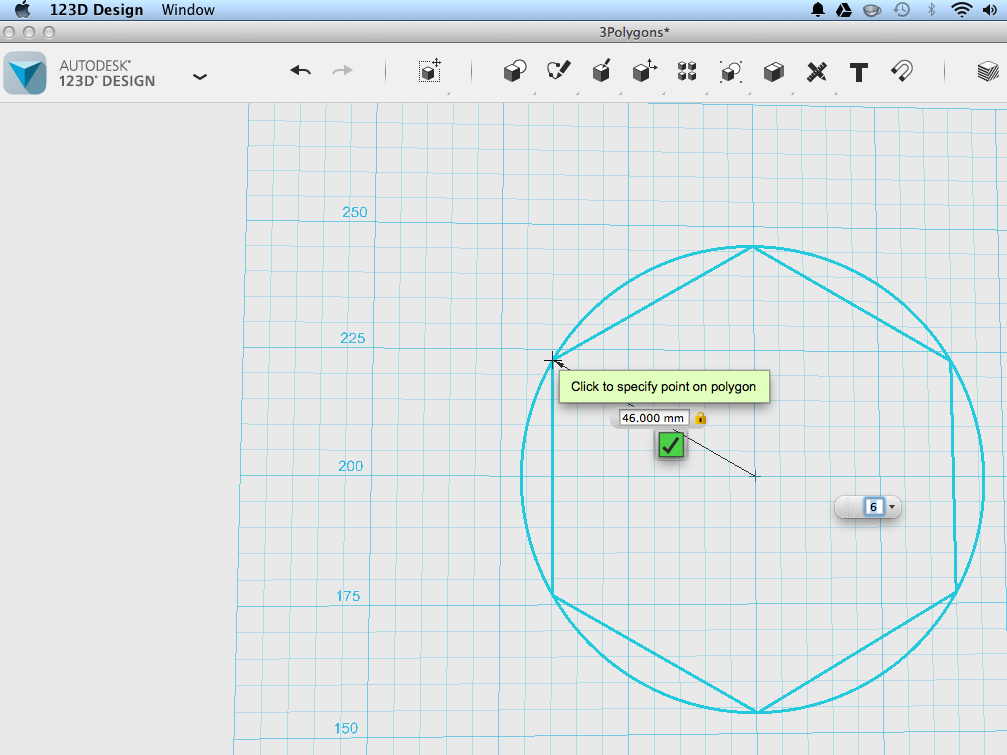This screenshot has width=1007, height=755.
Task: Click the 225 grid label
Action: (353, 338)
